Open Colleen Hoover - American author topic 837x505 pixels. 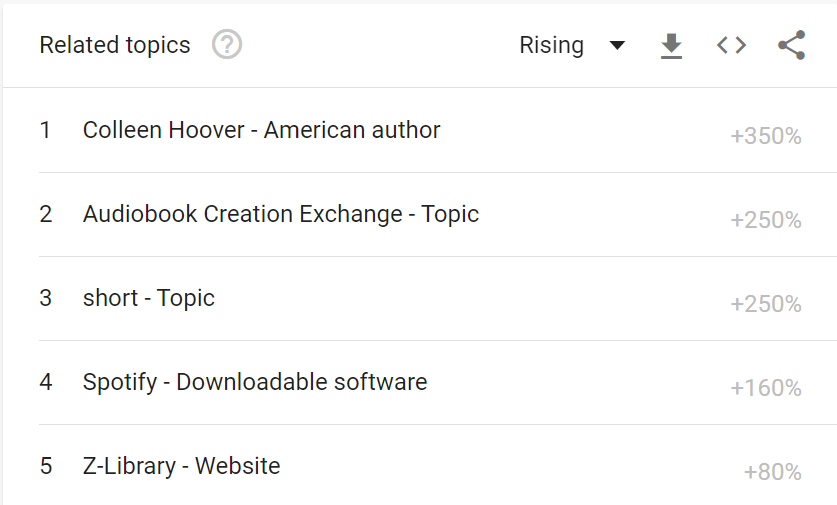pos(262,130)
